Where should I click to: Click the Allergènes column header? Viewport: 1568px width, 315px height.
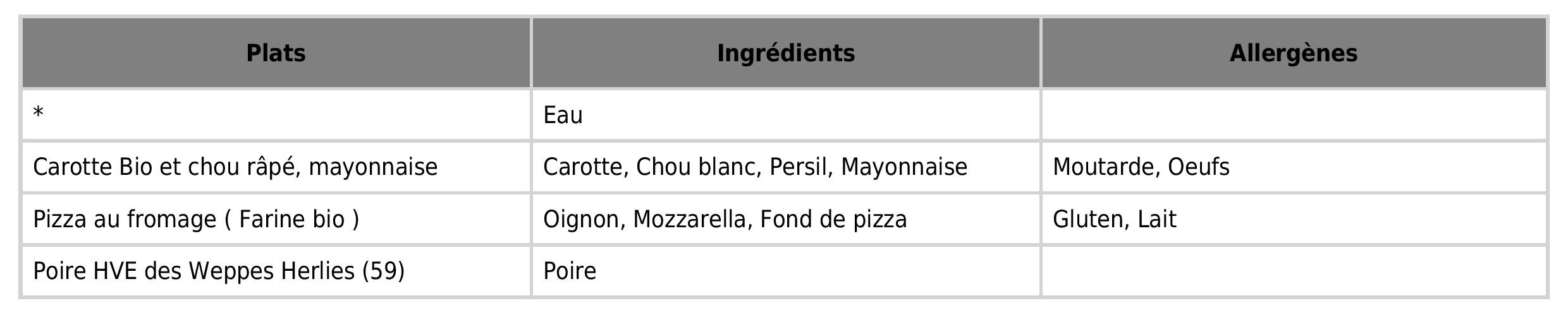coord(1293,53)
